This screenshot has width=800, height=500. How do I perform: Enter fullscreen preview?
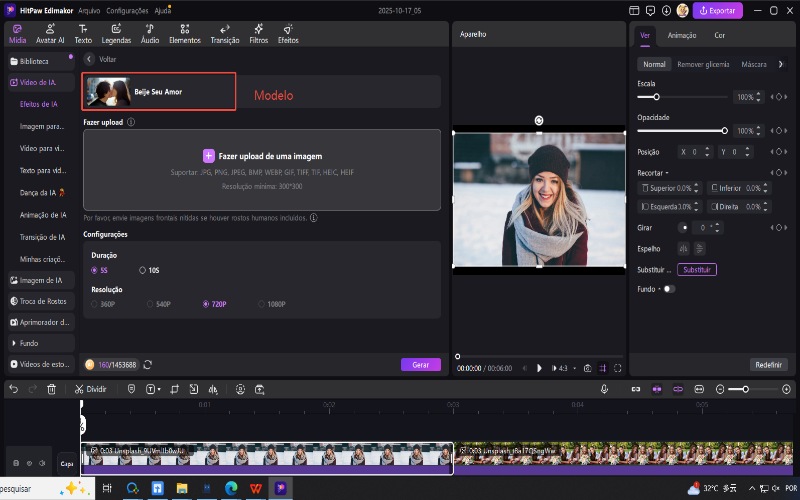tap(617, 368)
